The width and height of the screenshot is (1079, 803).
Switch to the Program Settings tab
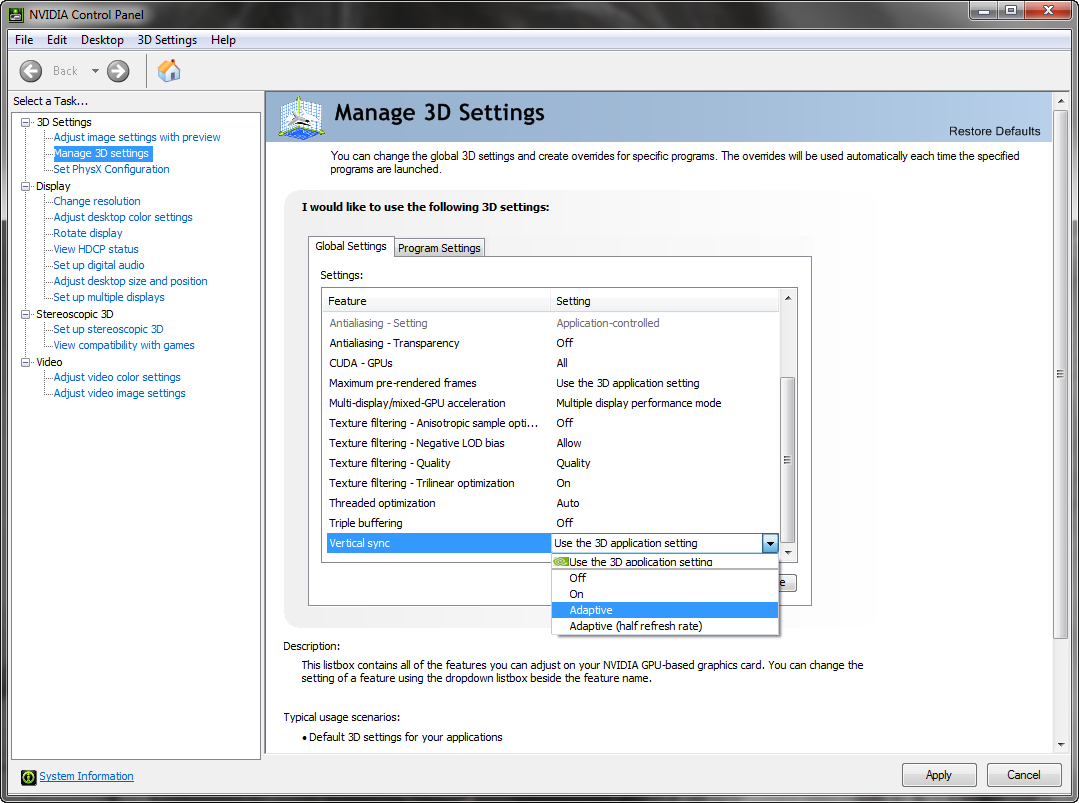click(x=439, y=248)
